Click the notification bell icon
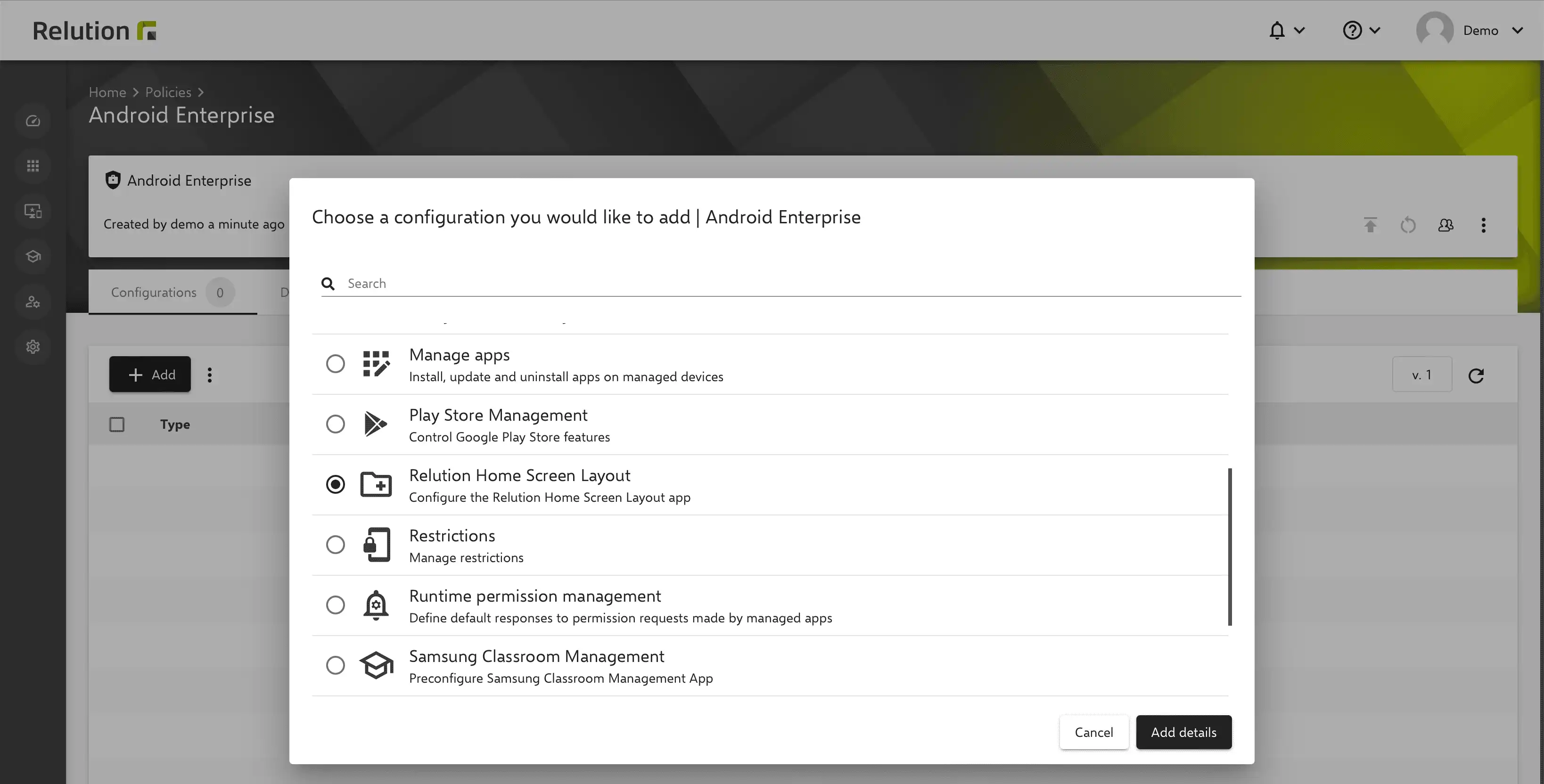 tap(1277, 30)
